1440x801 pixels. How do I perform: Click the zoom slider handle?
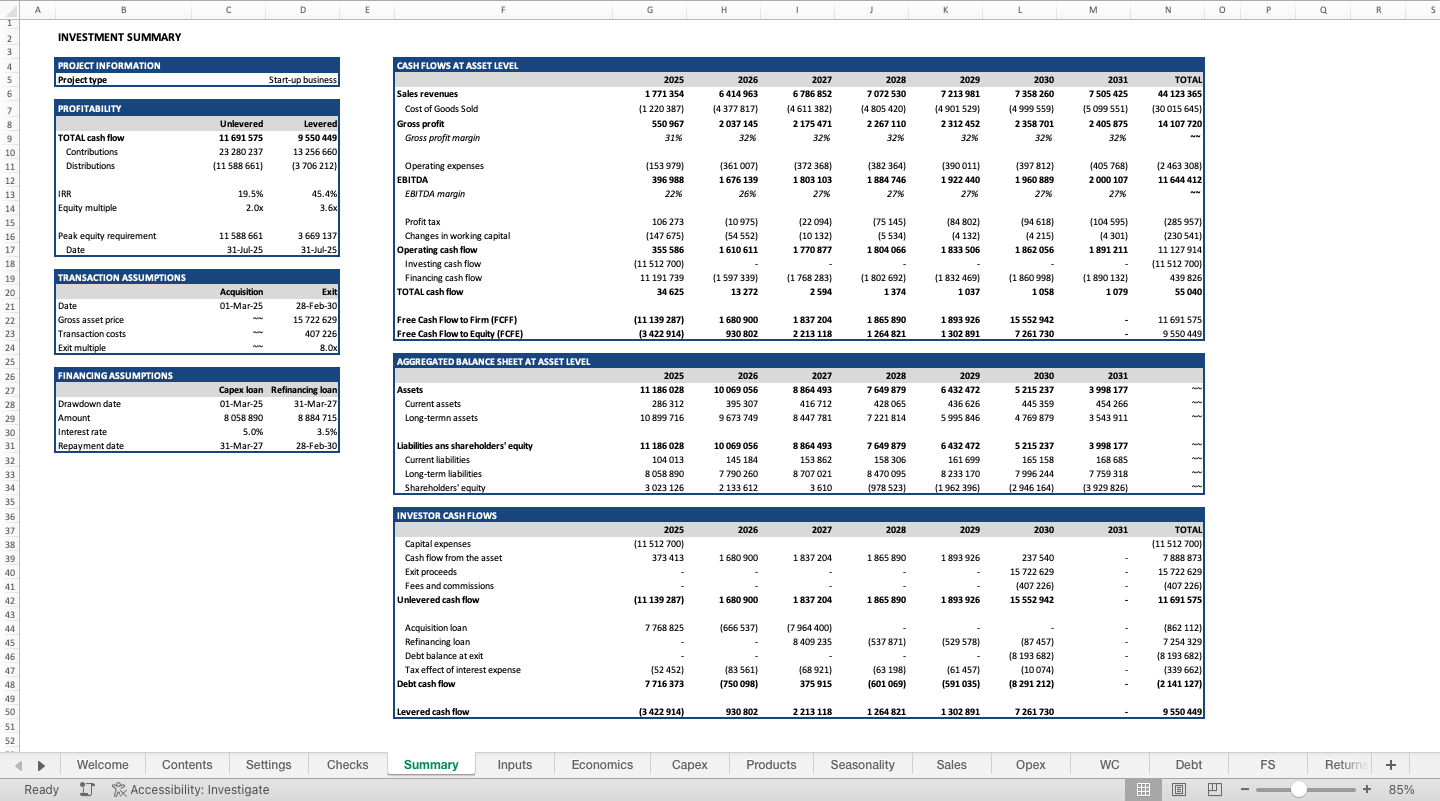click(1299, 789)
